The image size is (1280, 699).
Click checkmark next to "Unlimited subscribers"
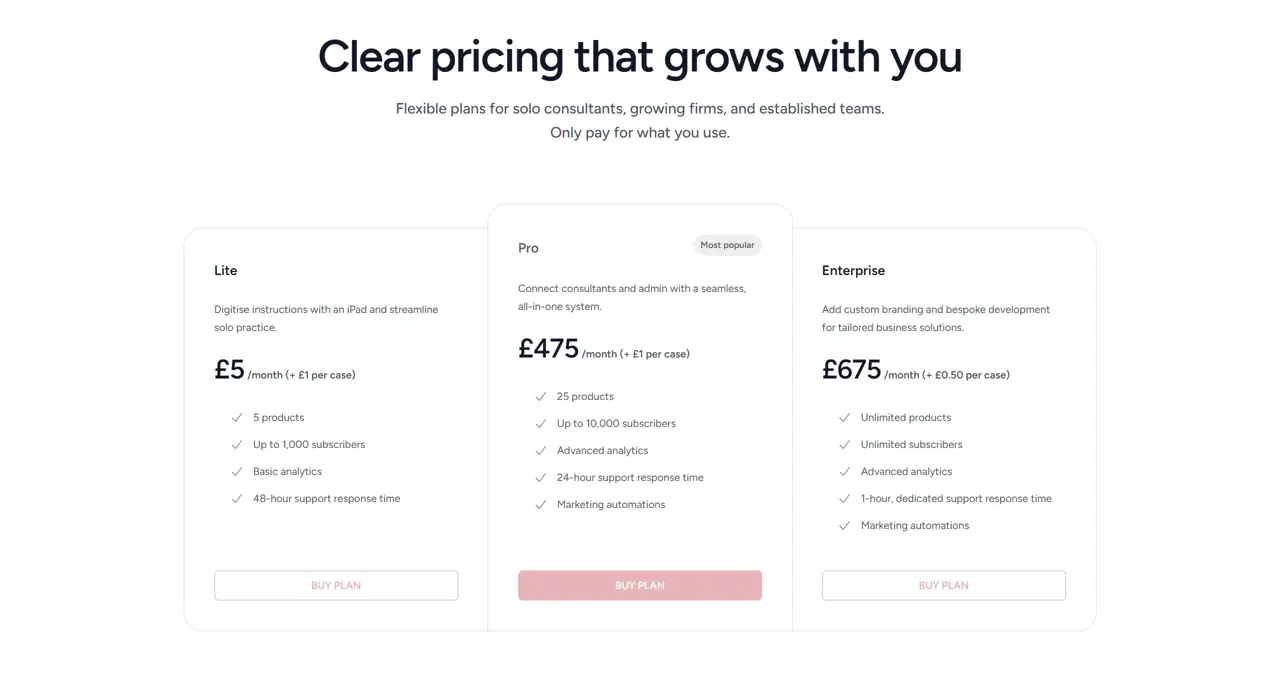click(x=845, y=445)
